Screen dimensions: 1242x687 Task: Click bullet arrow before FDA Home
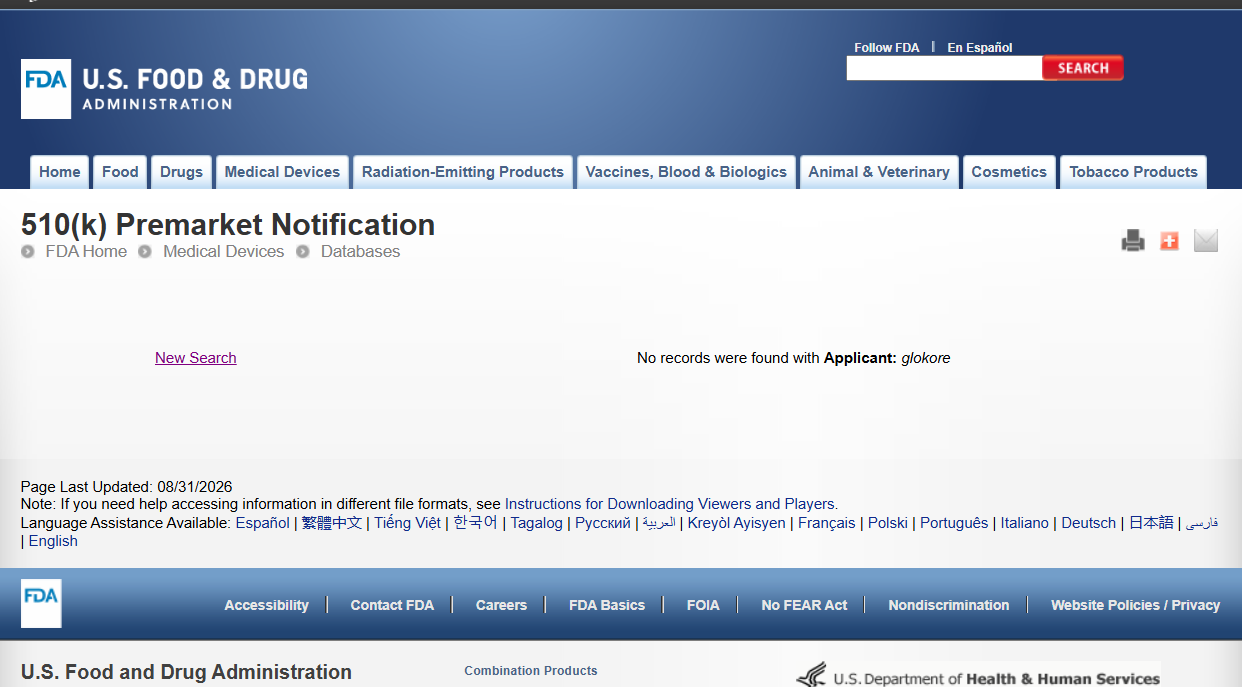28,252
